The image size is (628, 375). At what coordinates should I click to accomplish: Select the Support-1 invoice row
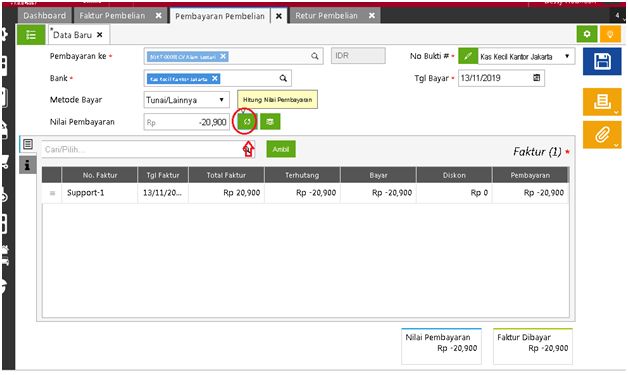pyautogui.click(x=305, y=193)
